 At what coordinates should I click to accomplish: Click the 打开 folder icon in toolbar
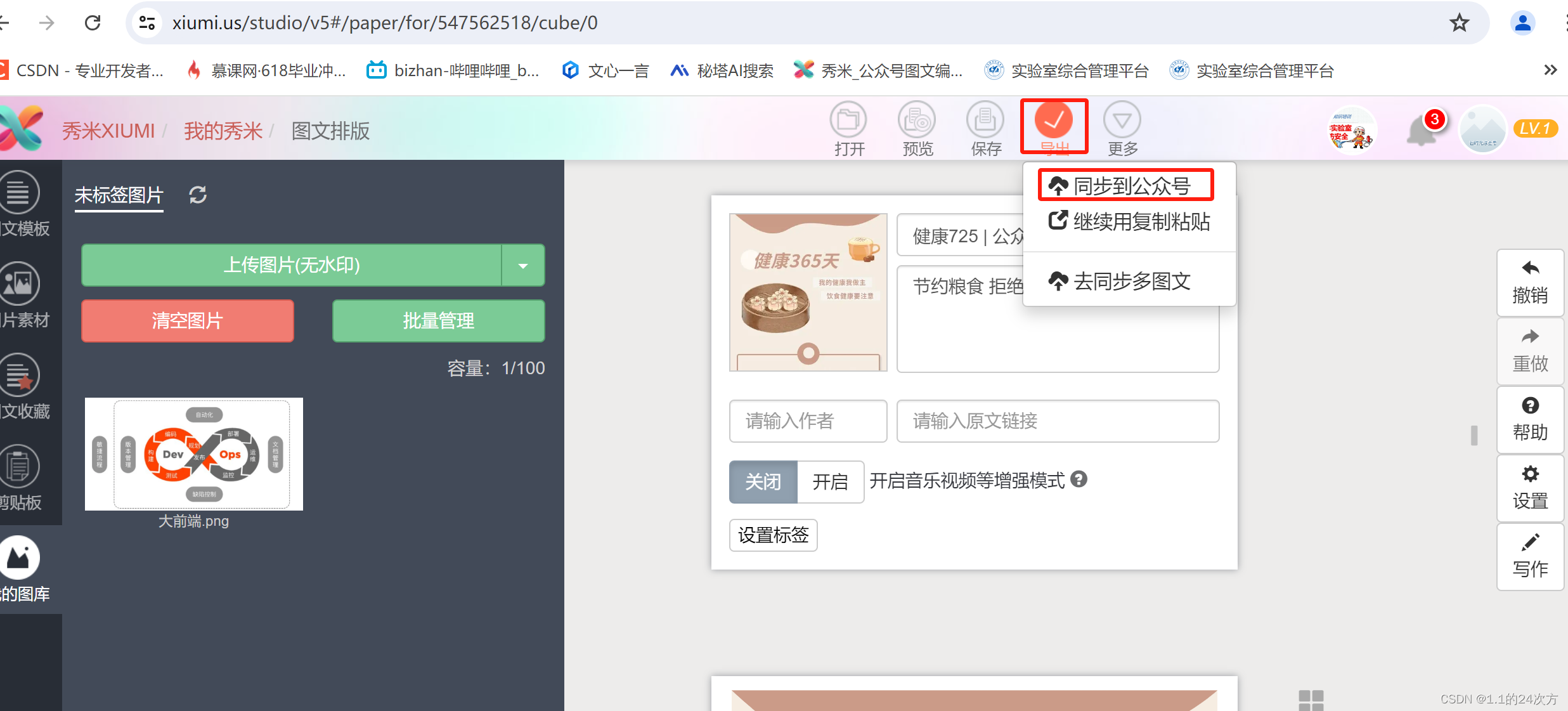point(848,121)
